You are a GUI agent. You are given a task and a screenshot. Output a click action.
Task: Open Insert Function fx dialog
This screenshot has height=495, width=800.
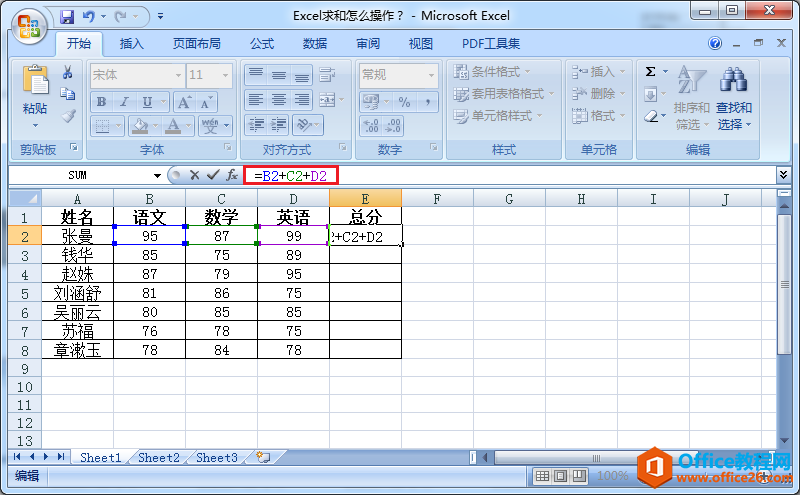(232, 175)
